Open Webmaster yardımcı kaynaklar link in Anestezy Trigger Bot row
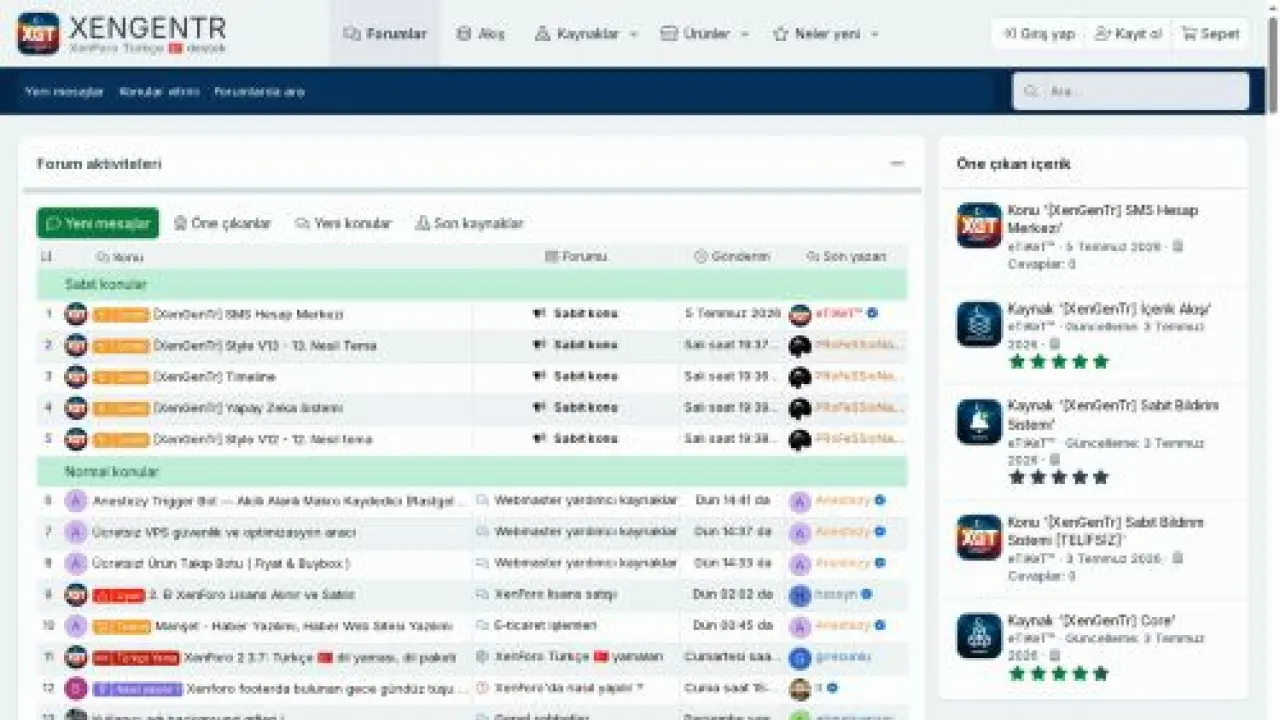 point(586,500)
